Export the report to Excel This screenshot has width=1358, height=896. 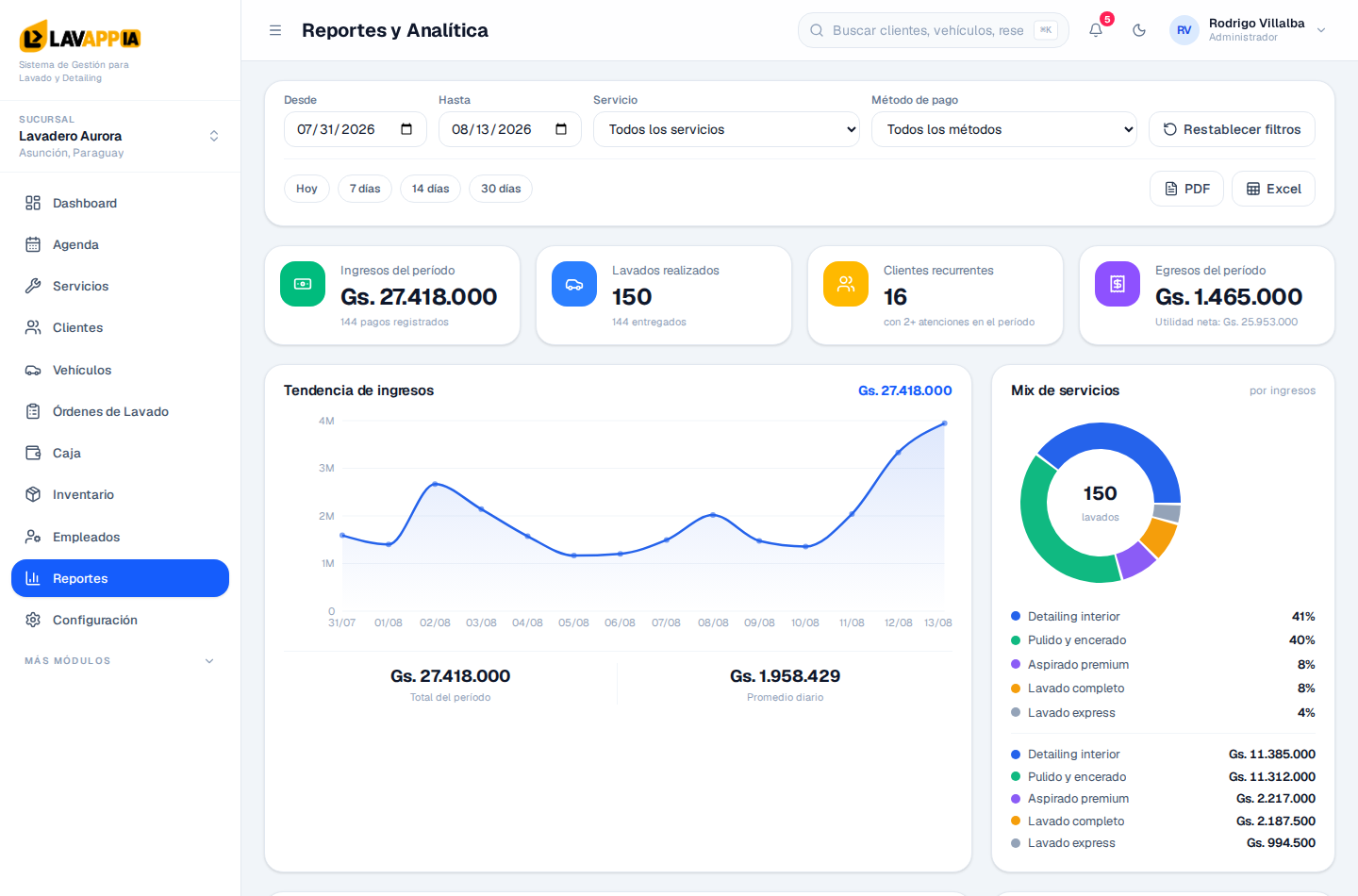[x=1273, y=189]
